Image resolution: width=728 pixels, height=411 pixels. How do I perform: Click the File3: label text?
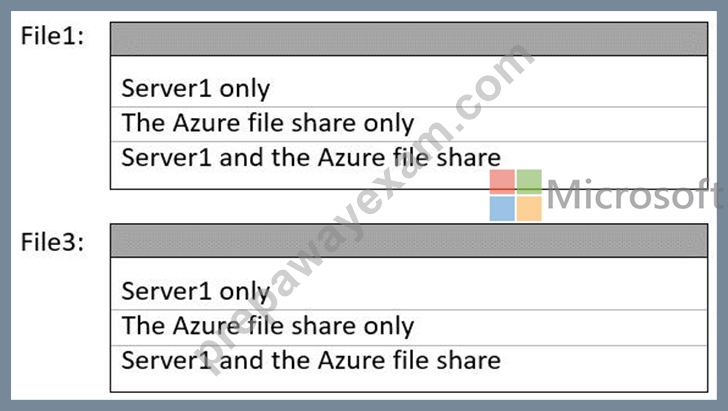(52, 242)
